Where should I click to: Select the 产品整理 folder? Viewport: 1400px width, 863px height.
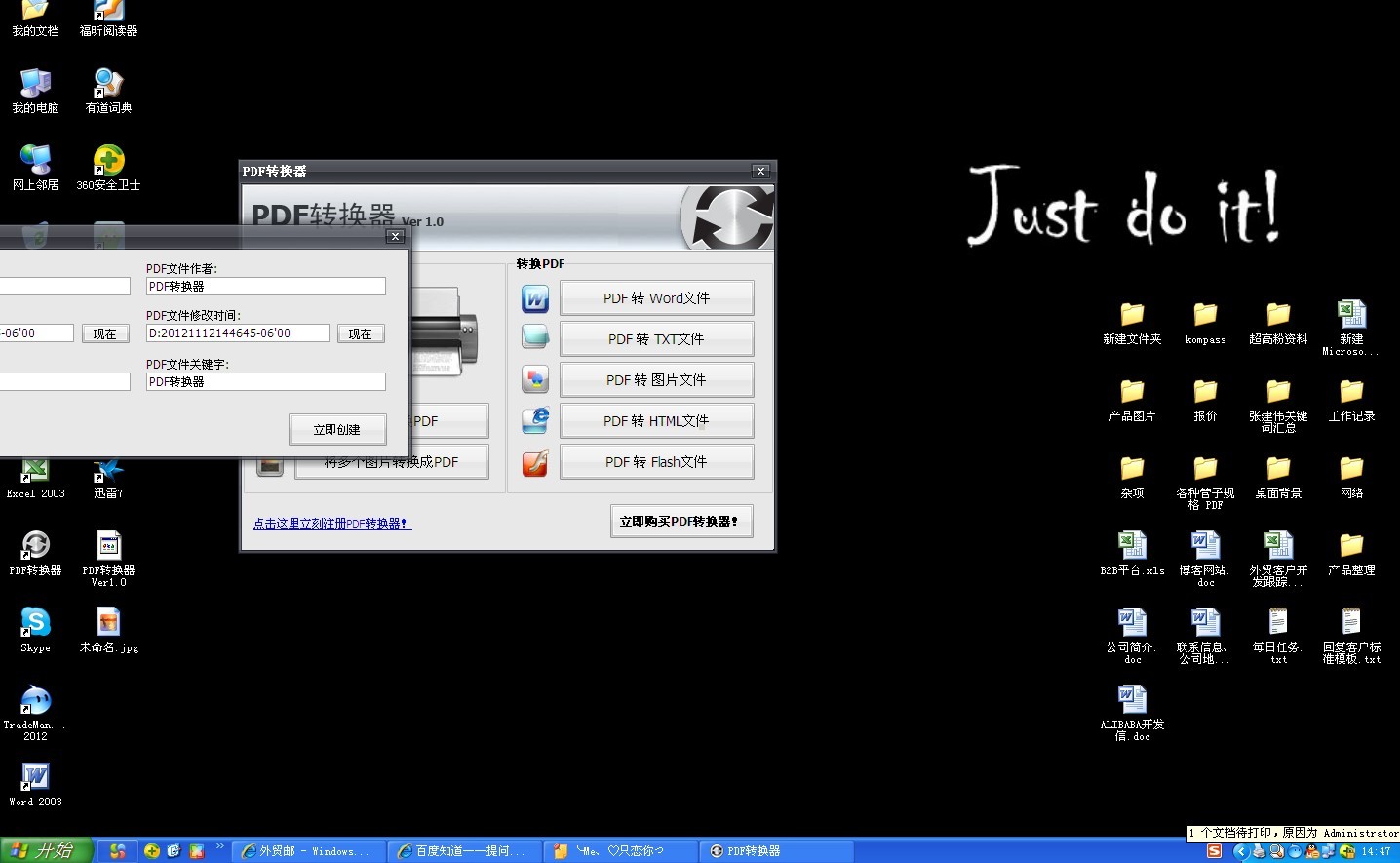pyautogui.click(x=1351, y=554)
